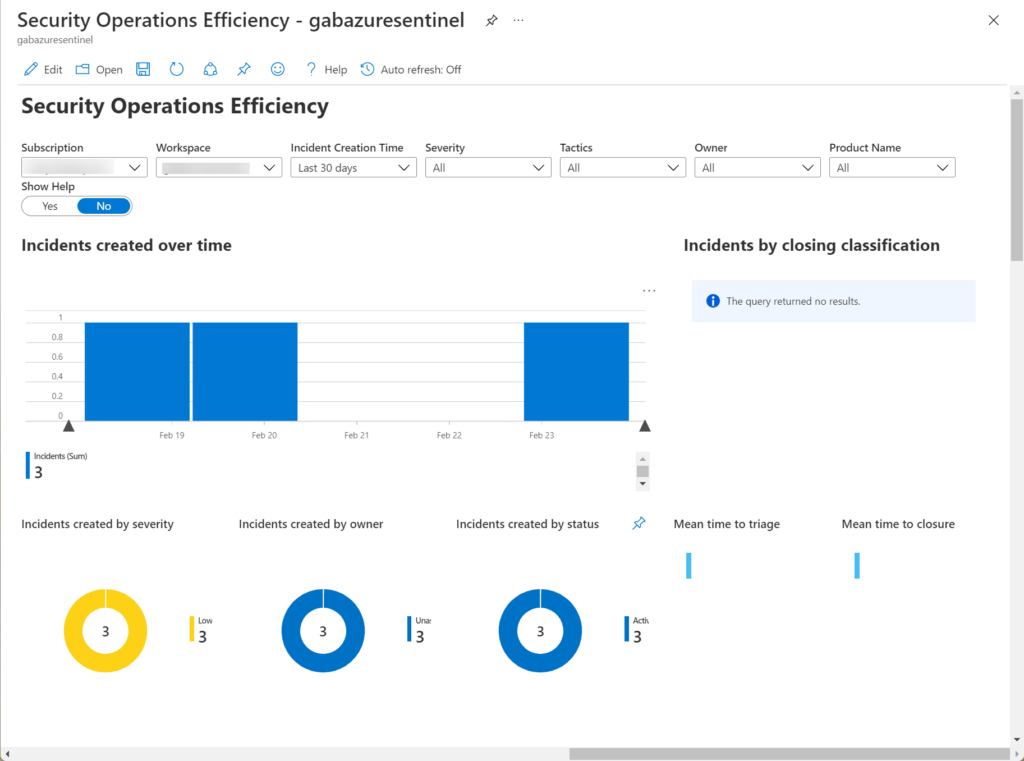Click the vertical scrollbar down arrow
Screen dimensions: 1024x761
pyautogui.click(x=1017, y=739)
